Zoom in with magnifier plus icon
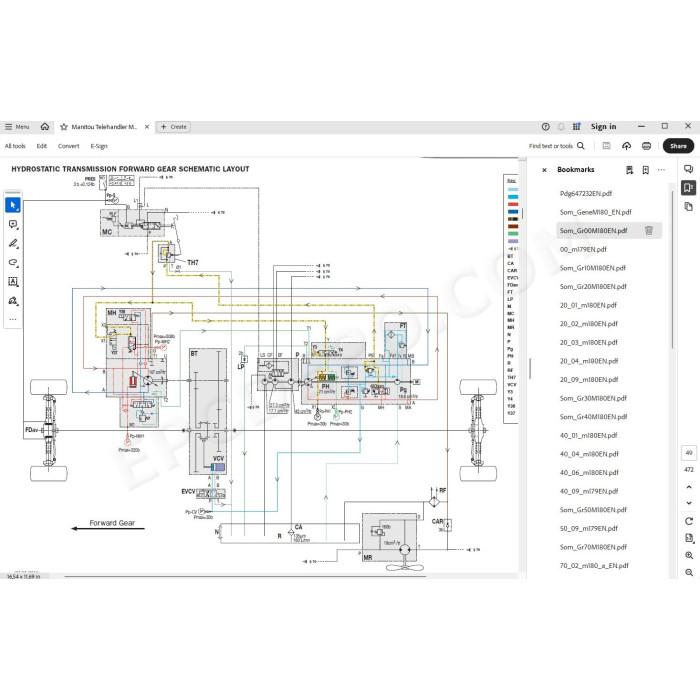The width and height of the screenshot is (700, 700). tap(689, 555)
